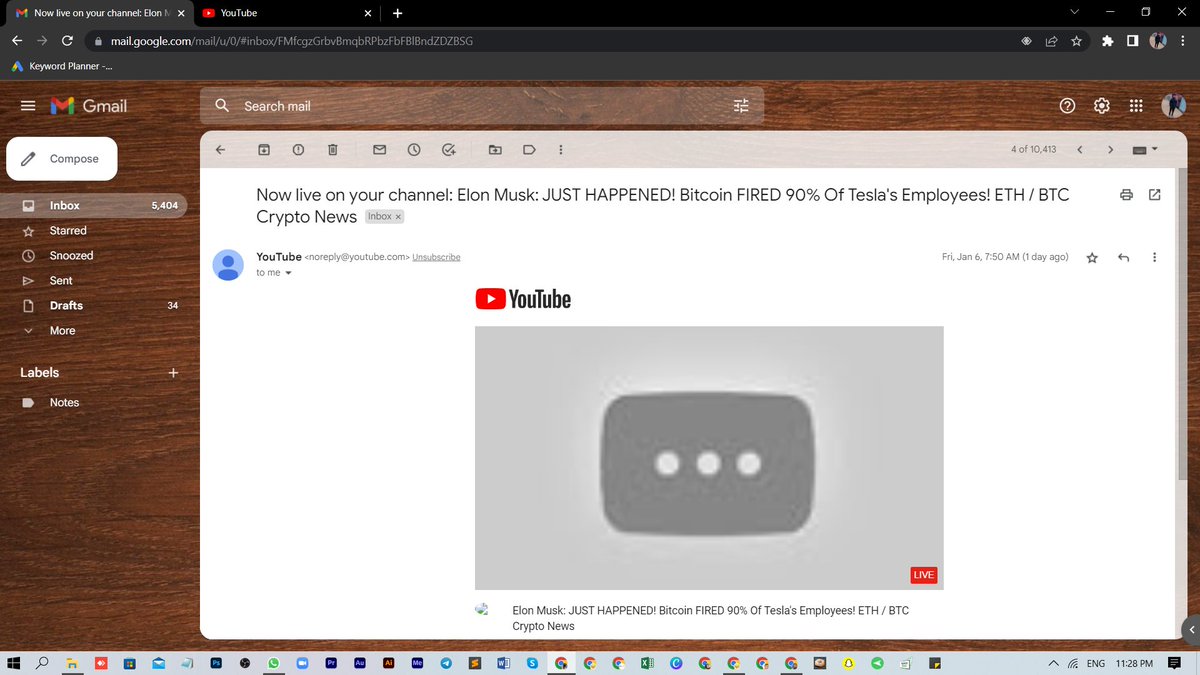Report this email as spam

coord(298,150)
